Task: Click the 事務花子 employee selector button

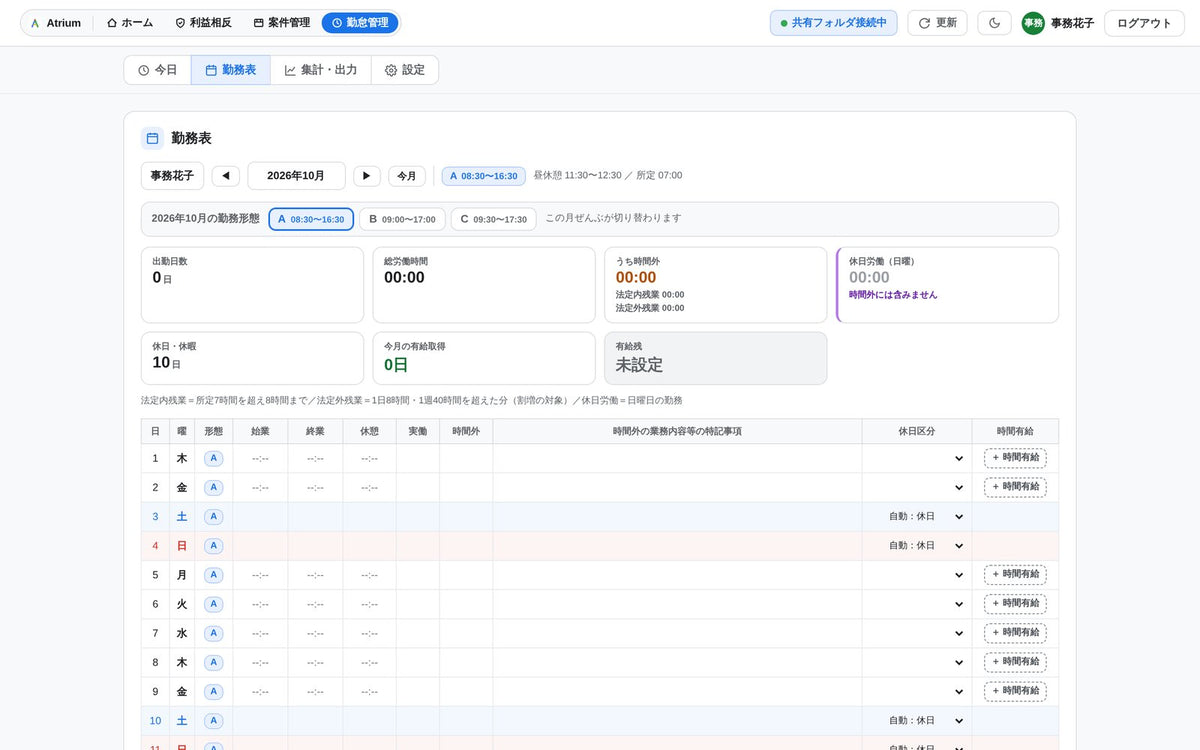Action: coord(173,176)
